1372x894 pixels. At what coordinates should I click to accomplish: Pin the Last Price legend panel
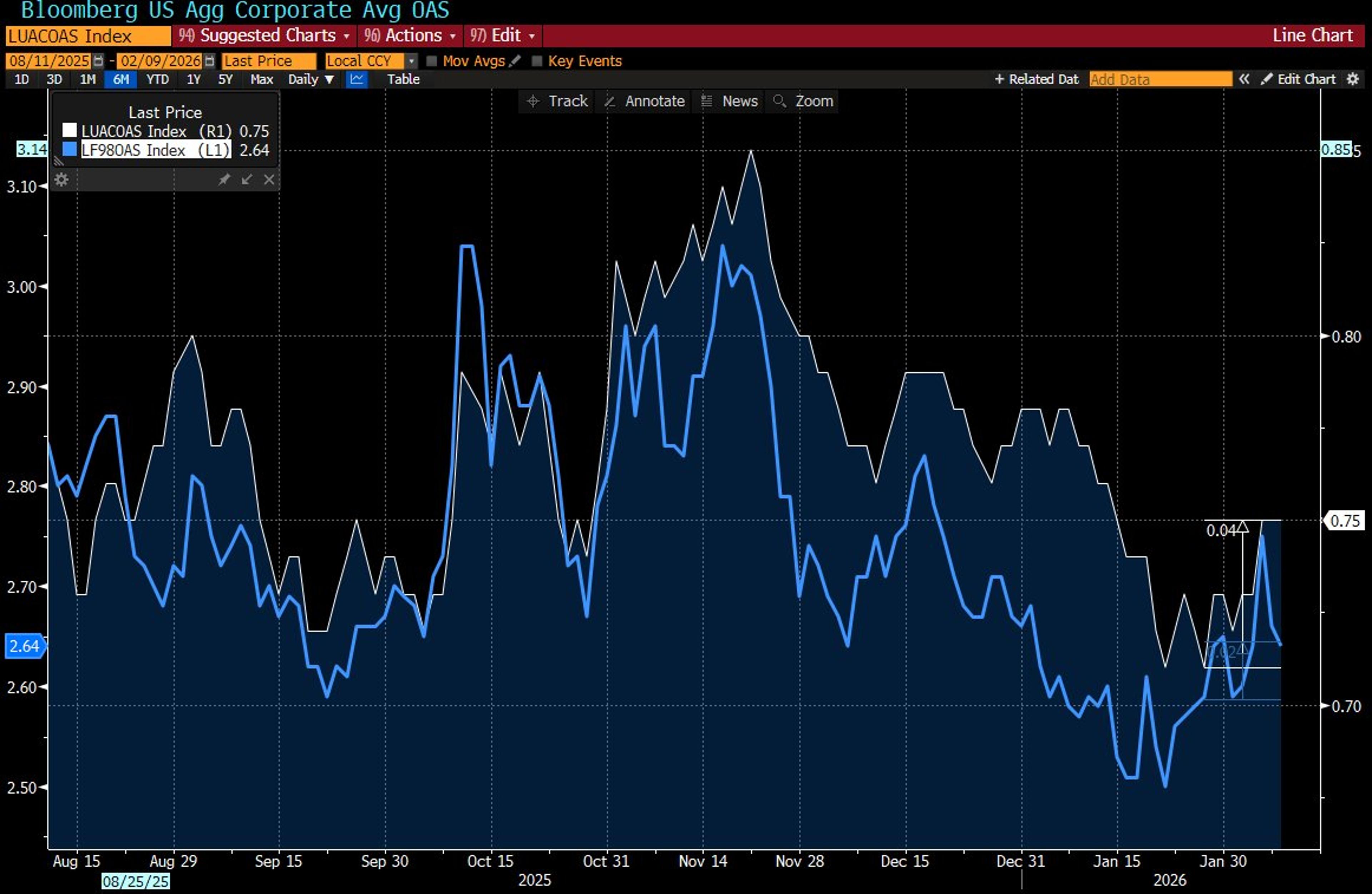point(225,179)
